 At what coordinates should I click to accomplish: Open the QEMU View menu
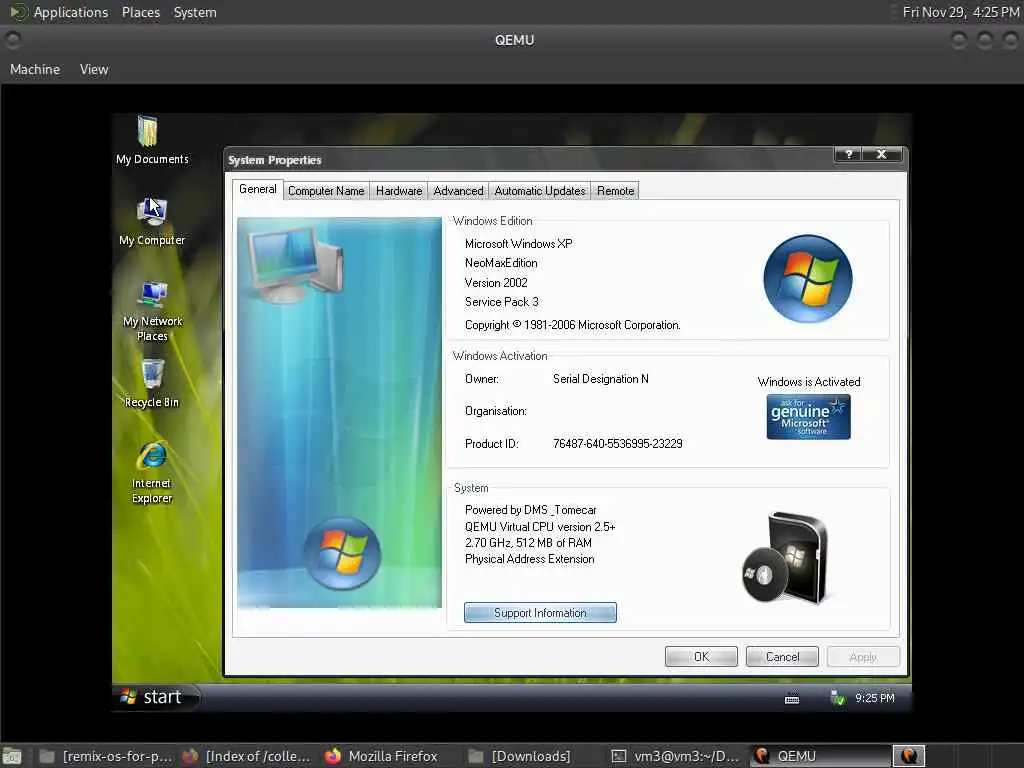(x=94, y=69)
